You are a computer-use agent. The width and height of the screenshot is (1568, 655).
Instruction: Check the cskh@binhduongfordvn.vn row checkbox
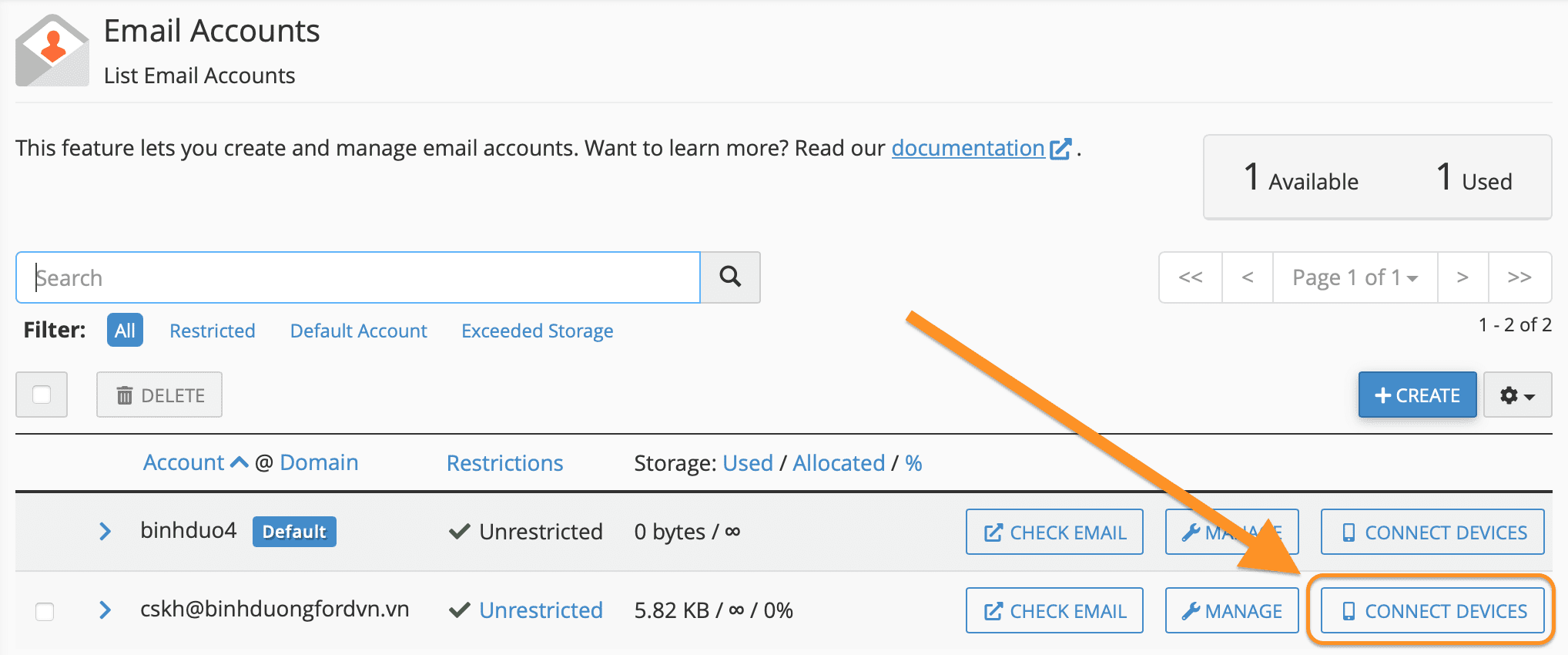[45, 612]
